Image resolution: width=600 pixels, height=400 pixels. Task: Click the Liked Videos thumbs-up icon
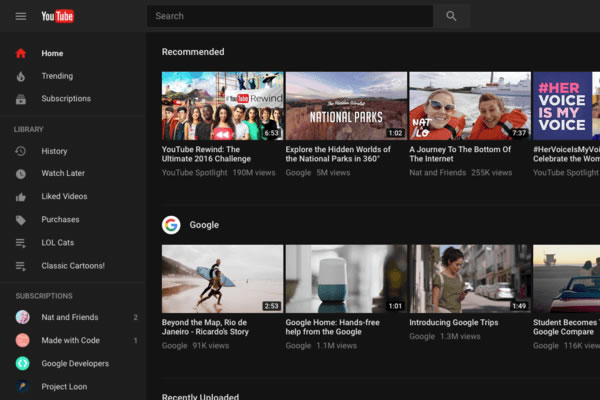click(x=21, y=197)
